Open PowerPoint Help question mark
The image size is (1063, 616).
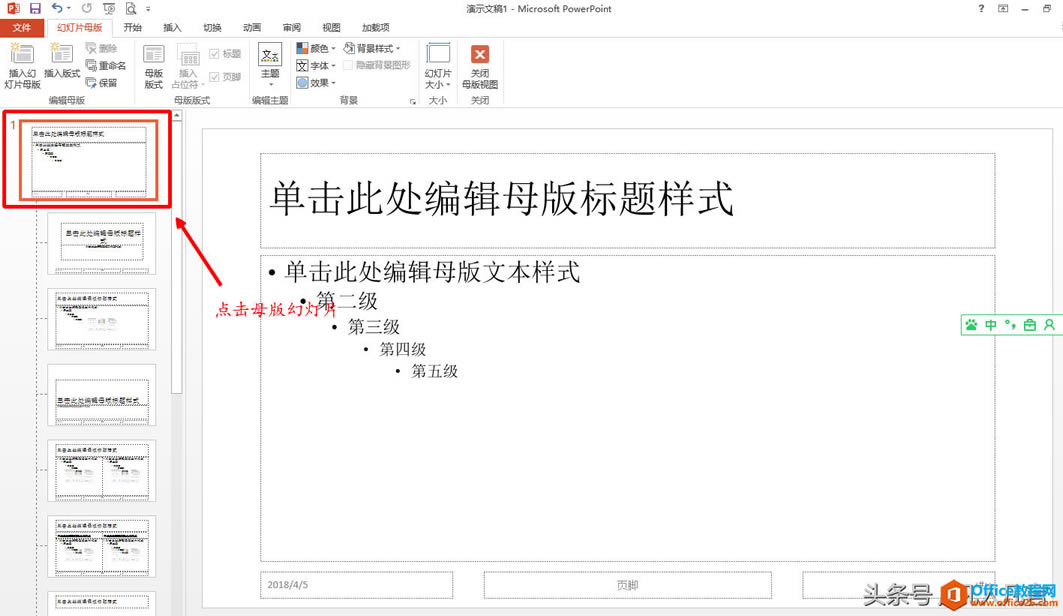point(981,9)
